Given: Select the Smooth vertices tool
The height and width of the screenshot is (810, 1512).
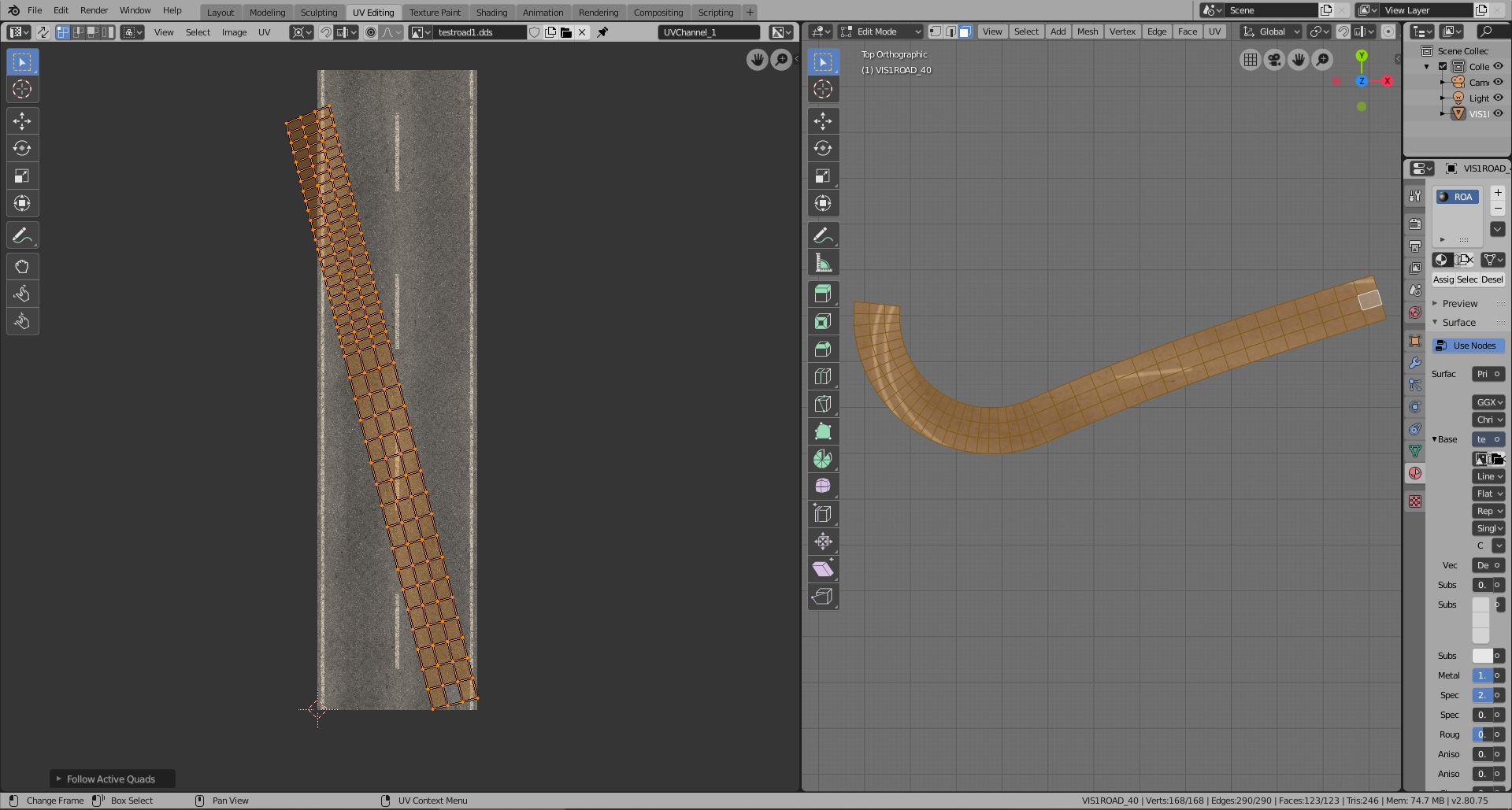Looking at the screenshot, I should (823, 486).
